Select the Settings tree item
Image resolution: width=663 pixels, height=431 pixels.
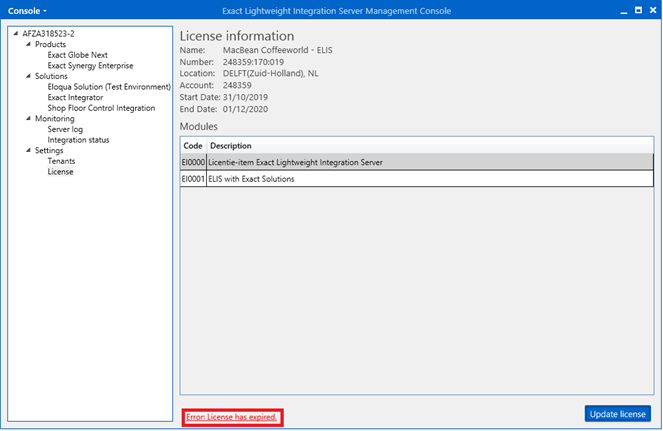(49, 150)
